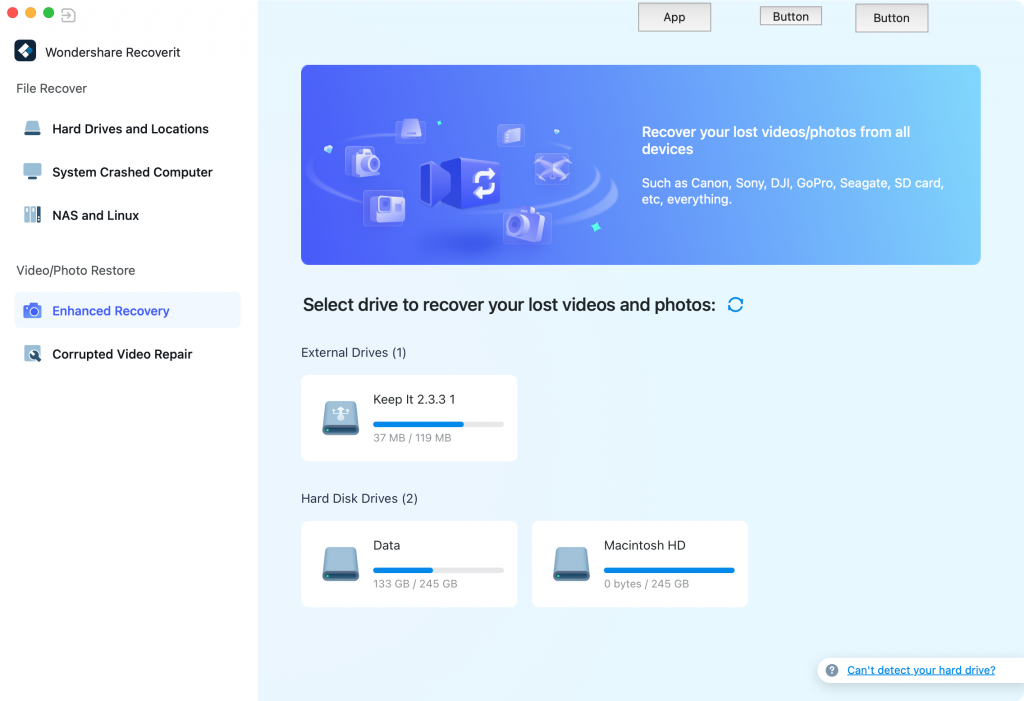This screenshot has width=1024, height=701.
Task: Click the System Crashed Computer monitor icon
Action: (x=33, y=171)
